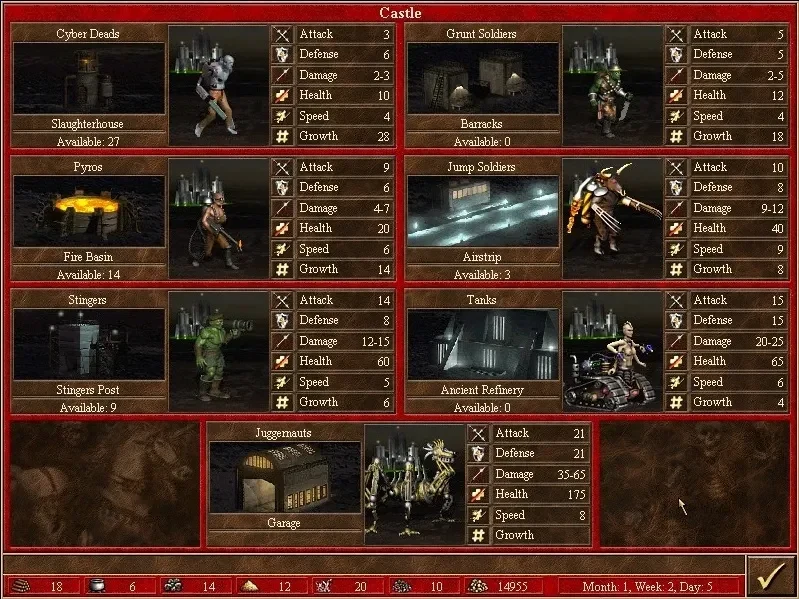Click the Grunt Soldiers name label
The width and height of the screenshot is (799, 599).
pos(481,34)
